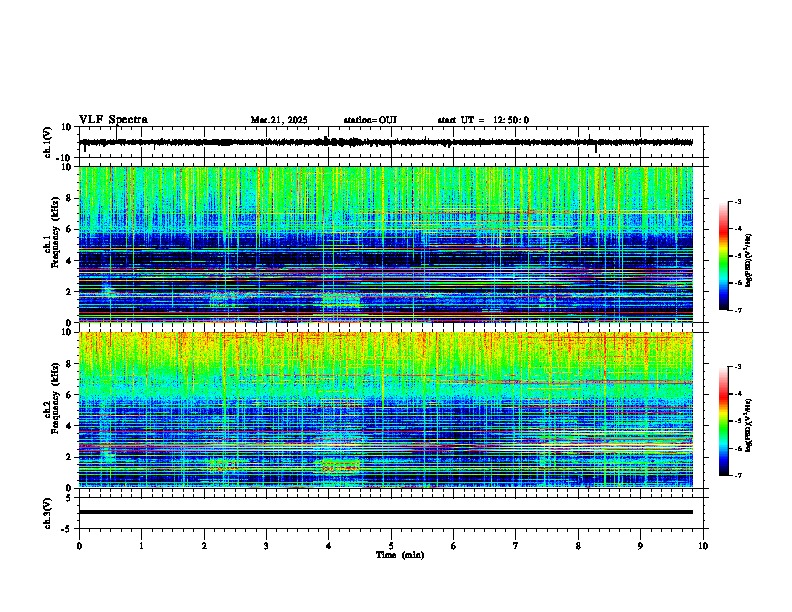
Task: Click the 'station=' header label
Action: pos(361,120)
